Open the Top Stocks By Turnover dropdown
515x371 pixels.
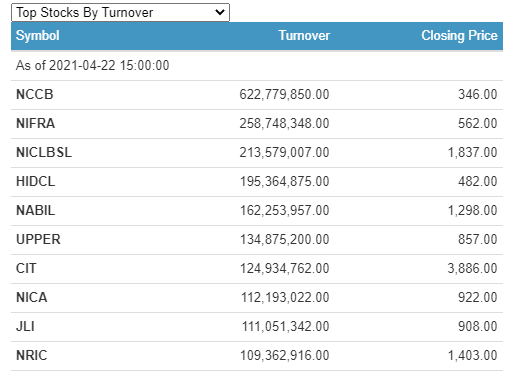(120, 13)
